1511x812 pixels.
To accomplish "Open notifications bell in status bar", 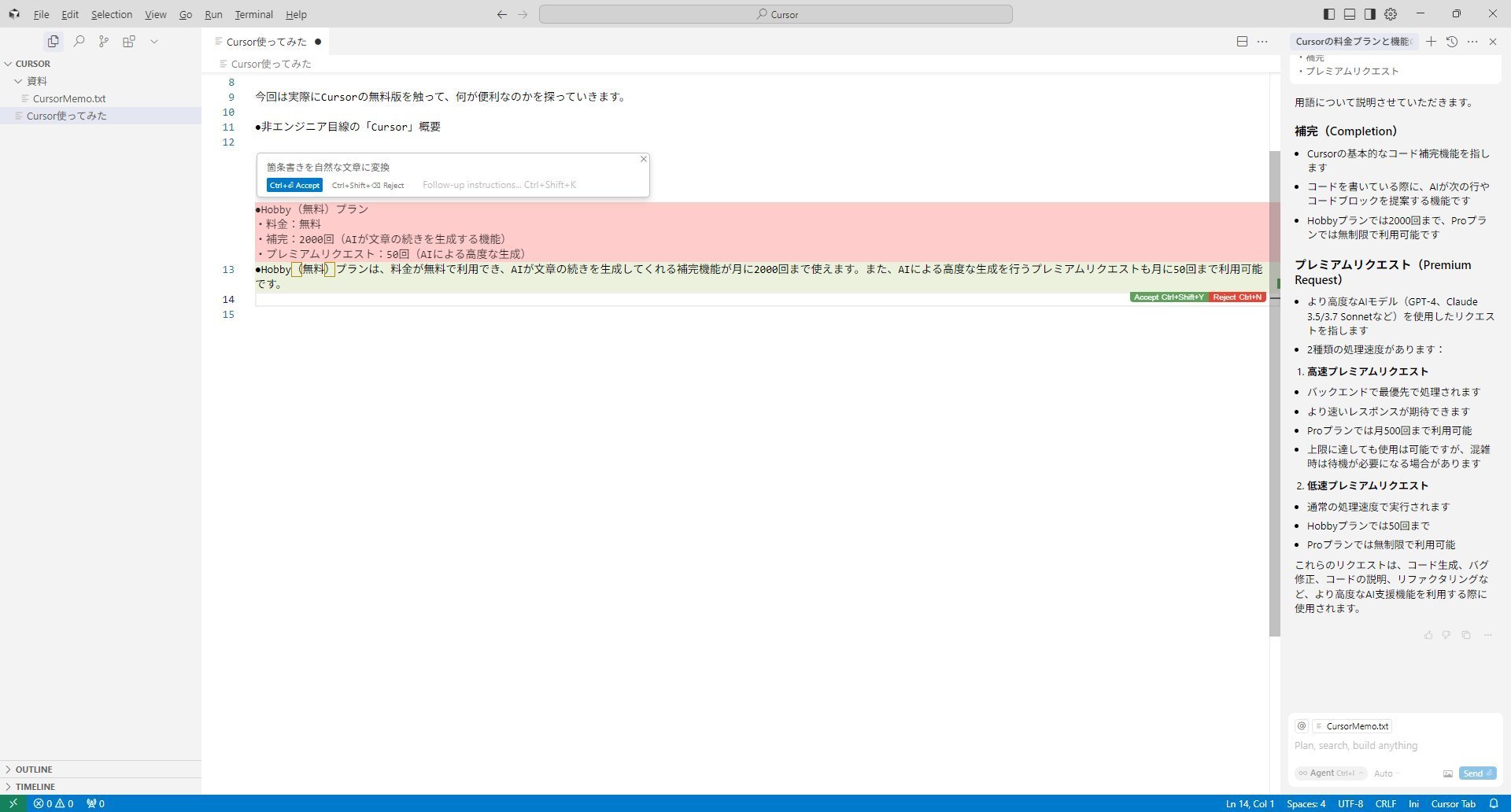I will pyautogui.click(x=1494, y=803).
